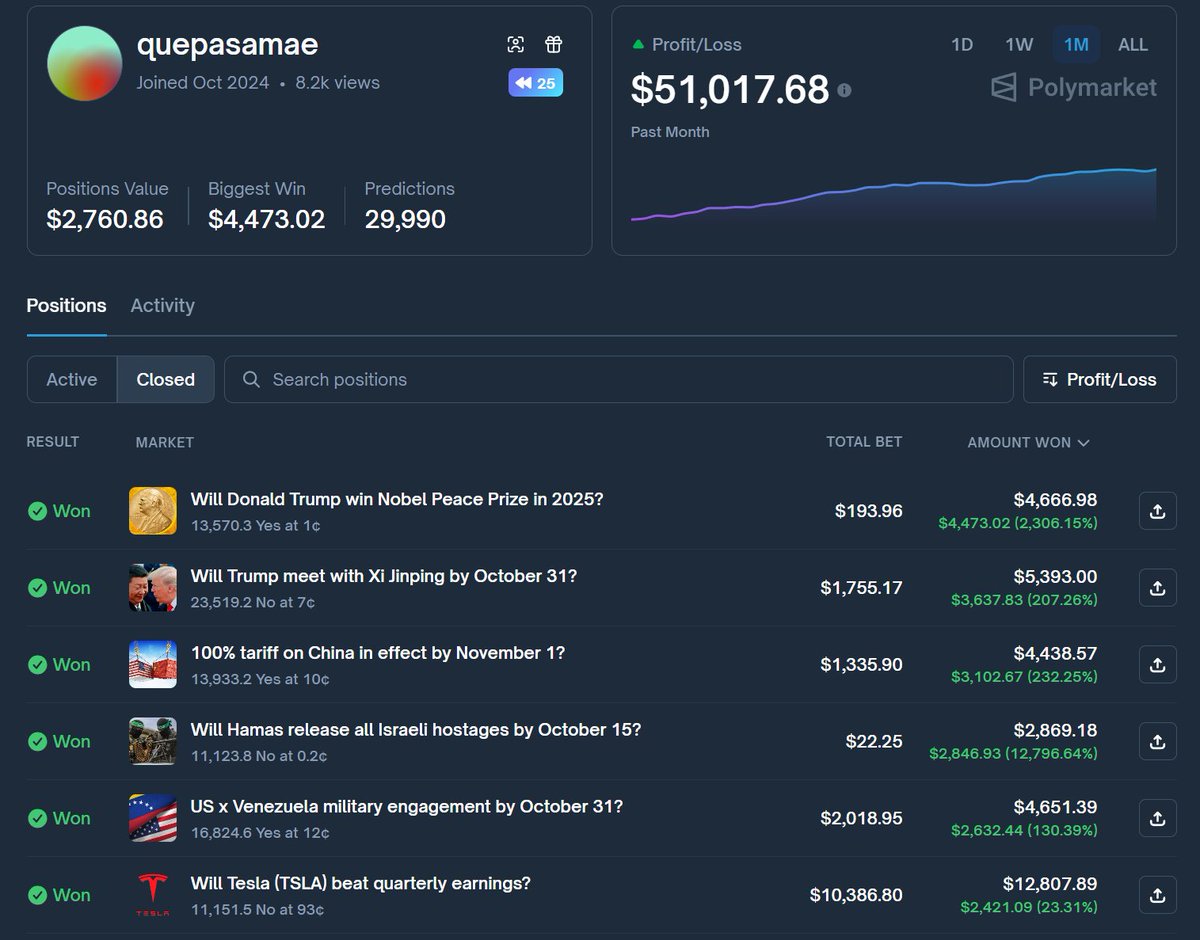Screen dimensions: 1200x940
Task: Click the $4,473.02 (2,306.15%) profit text
Action: point(1018,523)
